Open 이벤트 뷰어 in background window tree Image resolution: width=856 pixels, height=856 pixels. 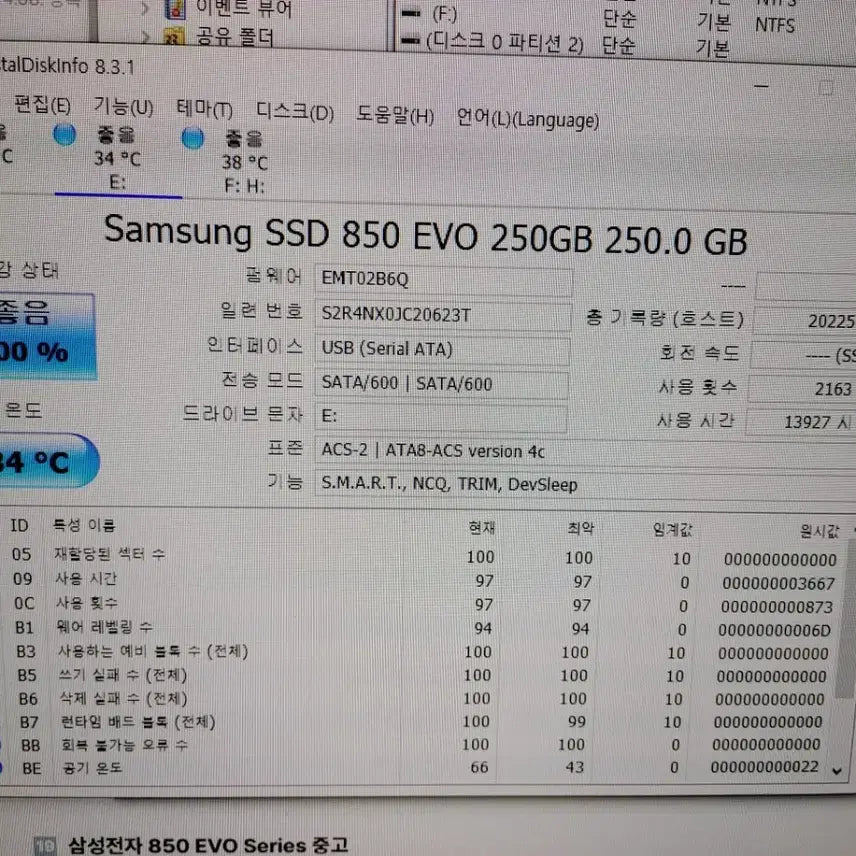coord(243,8)
